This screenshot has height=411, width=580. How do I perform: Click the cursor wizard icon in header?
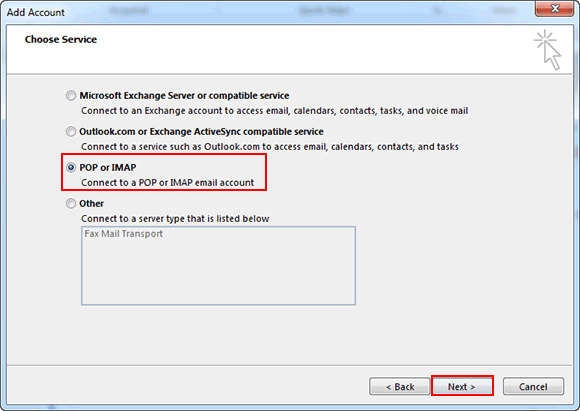point(548,50)
